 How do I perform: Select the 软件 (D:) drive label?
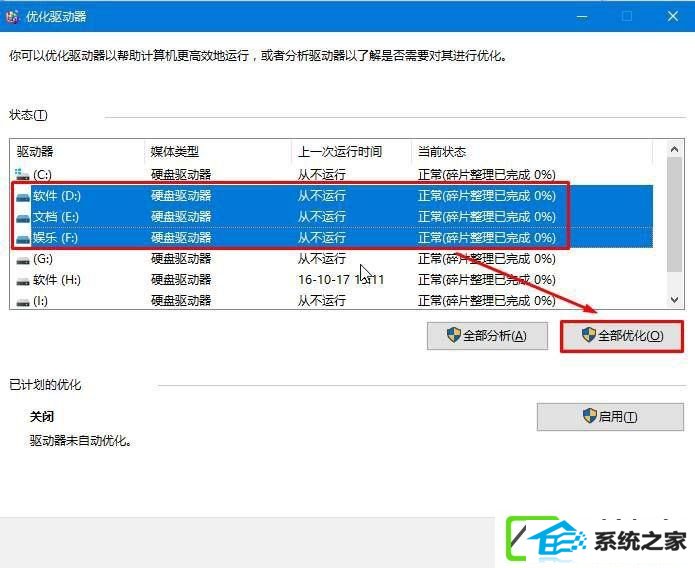point(57,196)
